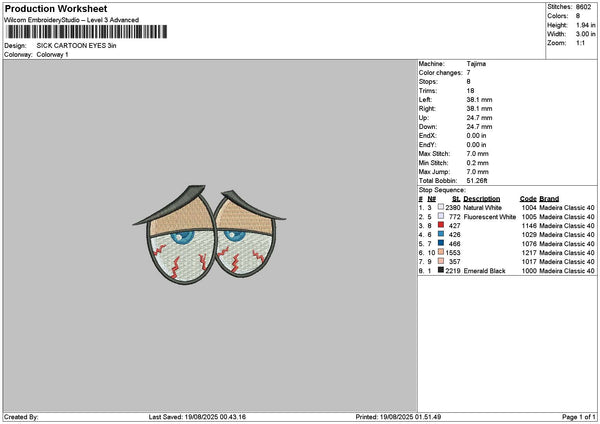Click the Emerald Black thread swatch

[441, 270]
